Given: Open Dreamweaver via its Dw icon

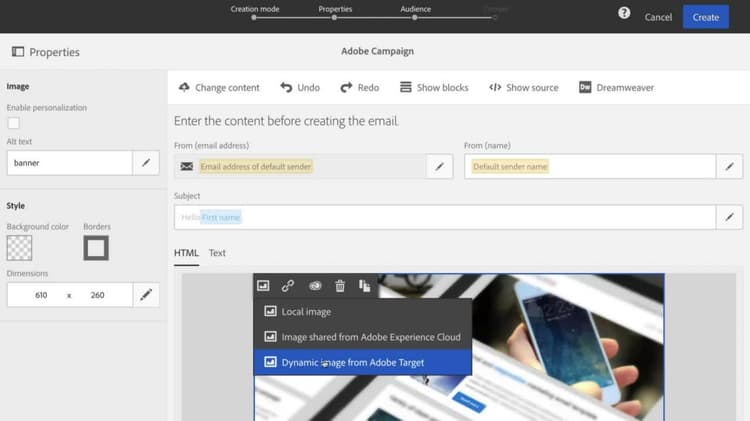Looking at the screenshot, I should click(x=585, y=87).
